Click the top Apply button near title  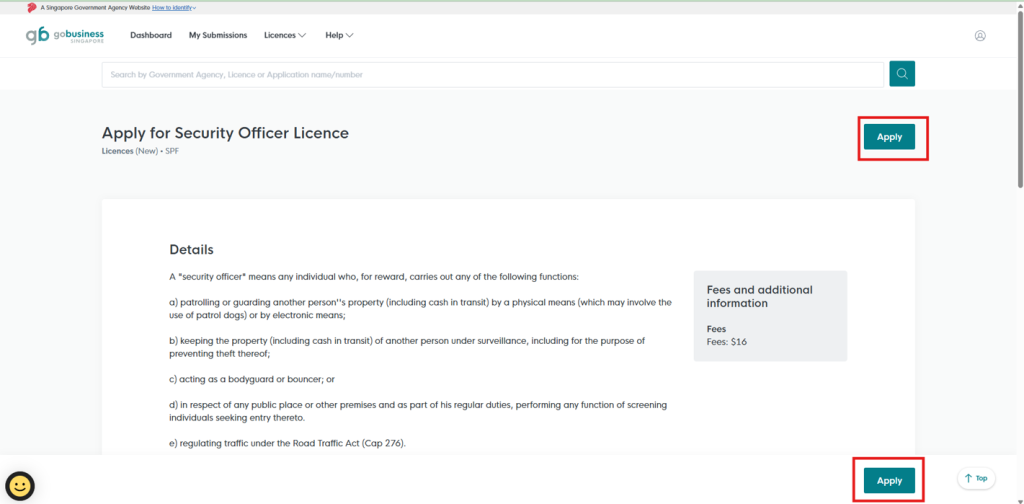tap(889, 137)
